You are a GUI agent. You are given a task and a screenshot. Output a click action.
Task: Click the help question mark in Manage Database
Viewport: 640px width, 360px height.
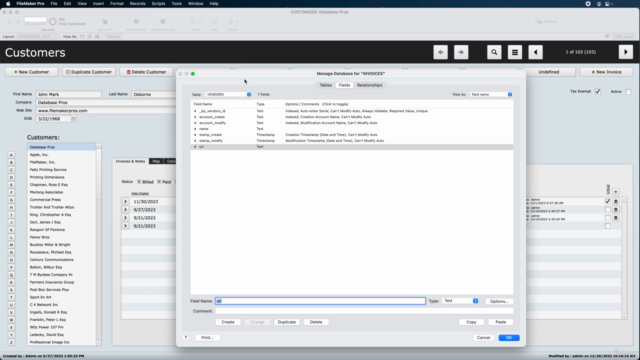(x=186, y=338)
